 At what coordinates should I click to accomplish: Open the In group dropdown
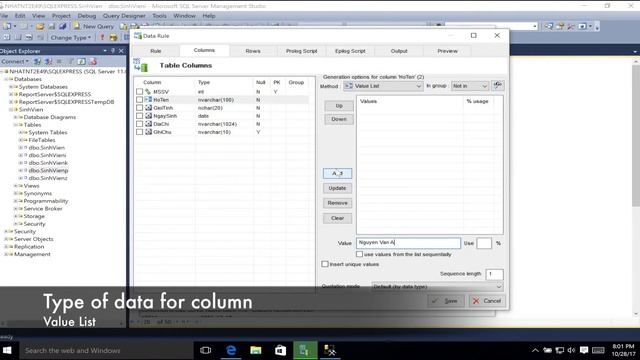[469, 86]
